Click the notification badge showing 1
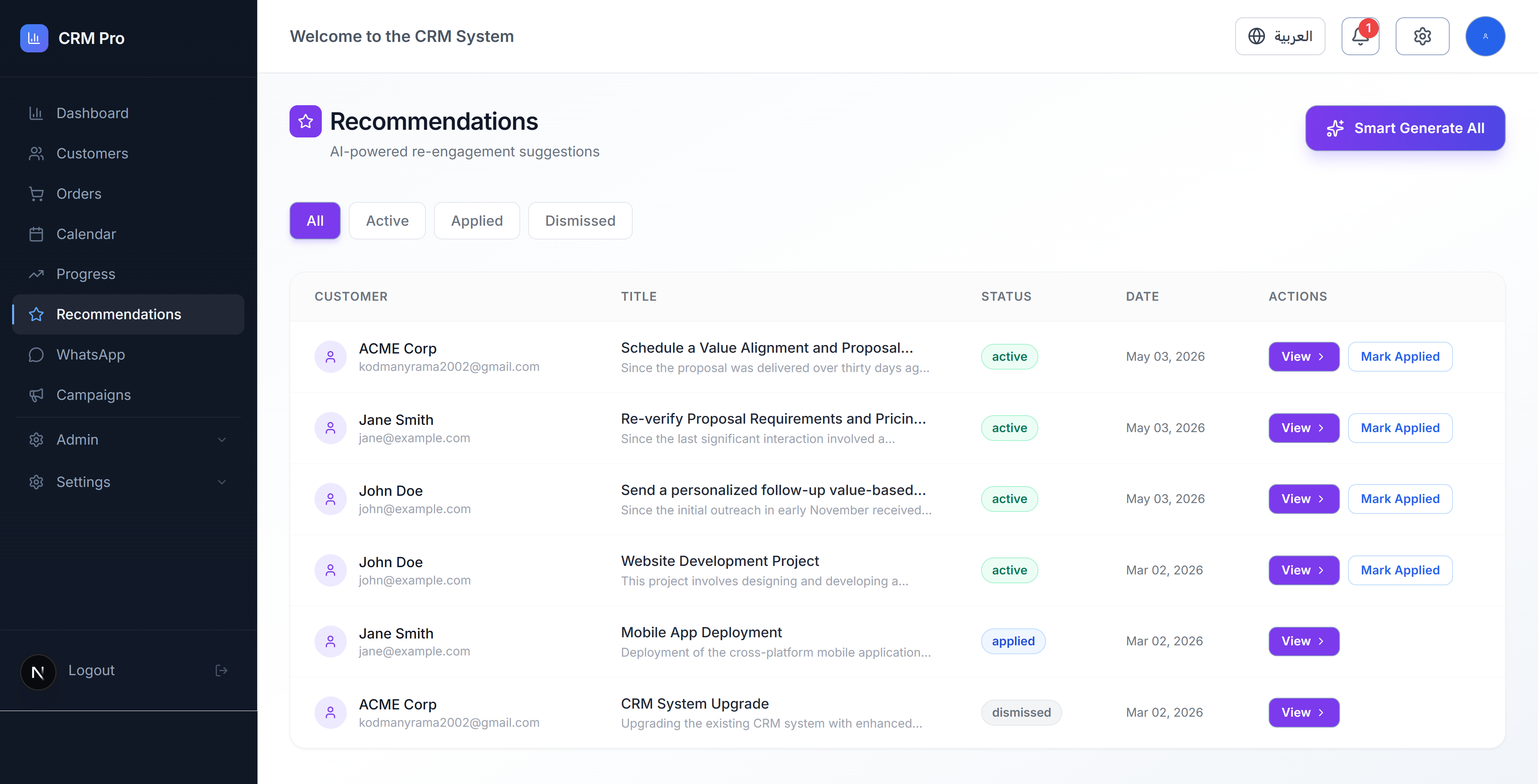The width and height of the screenshot is (1538, 784). 1369,28
